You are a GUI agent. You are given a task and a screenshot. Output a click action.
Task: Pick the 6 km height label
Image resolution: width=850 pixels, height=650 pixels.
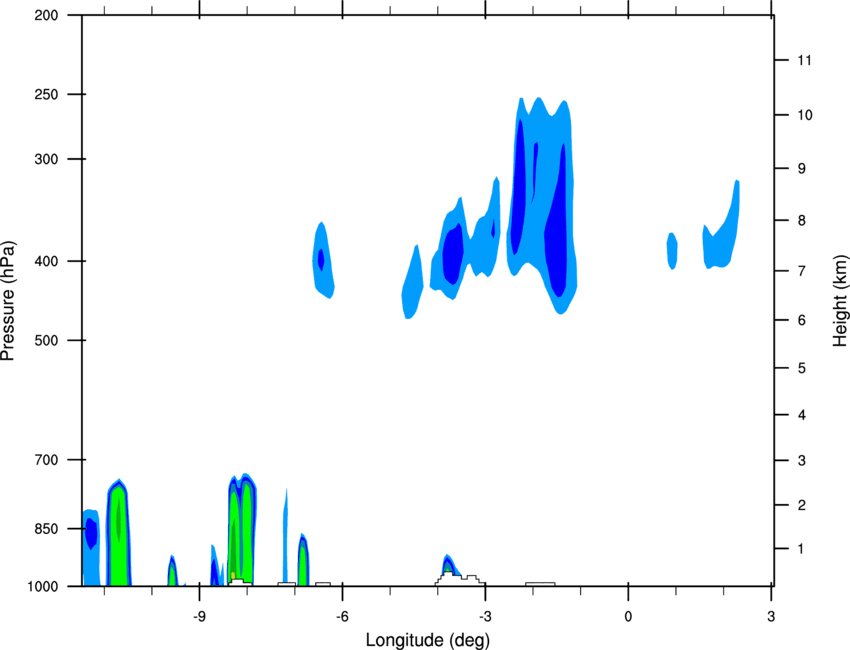coord(801,320)
